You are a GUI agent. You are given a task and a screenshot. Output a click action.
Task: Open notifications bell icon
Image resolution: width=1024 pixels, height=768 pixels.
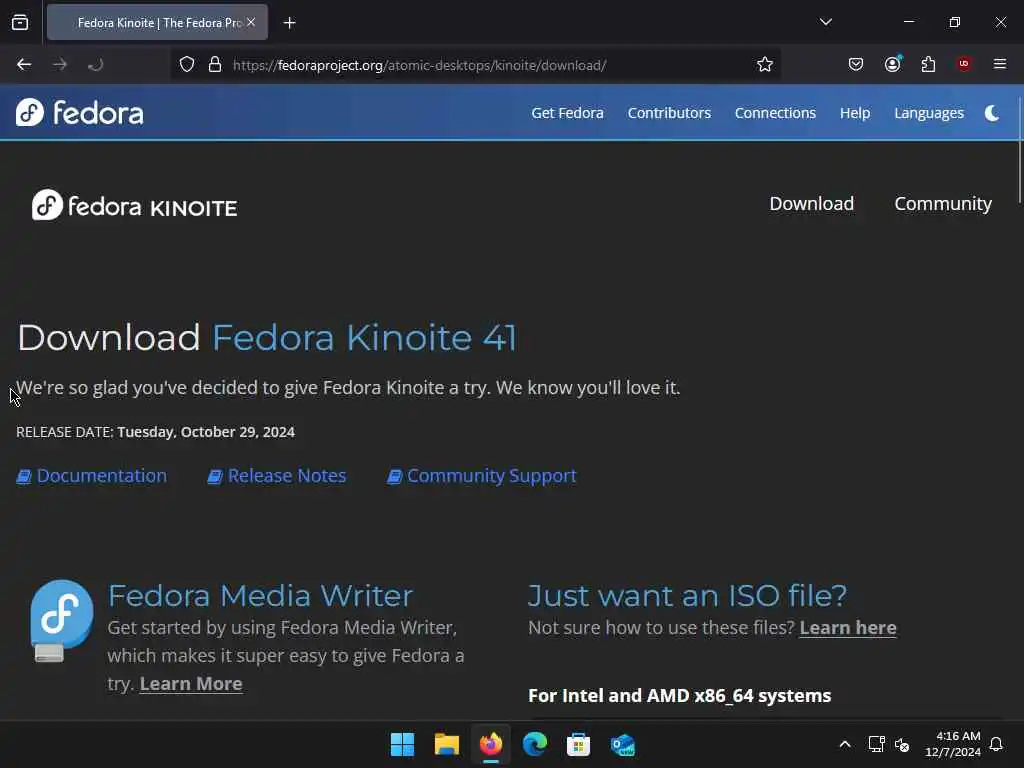click(x=996, y=744)
